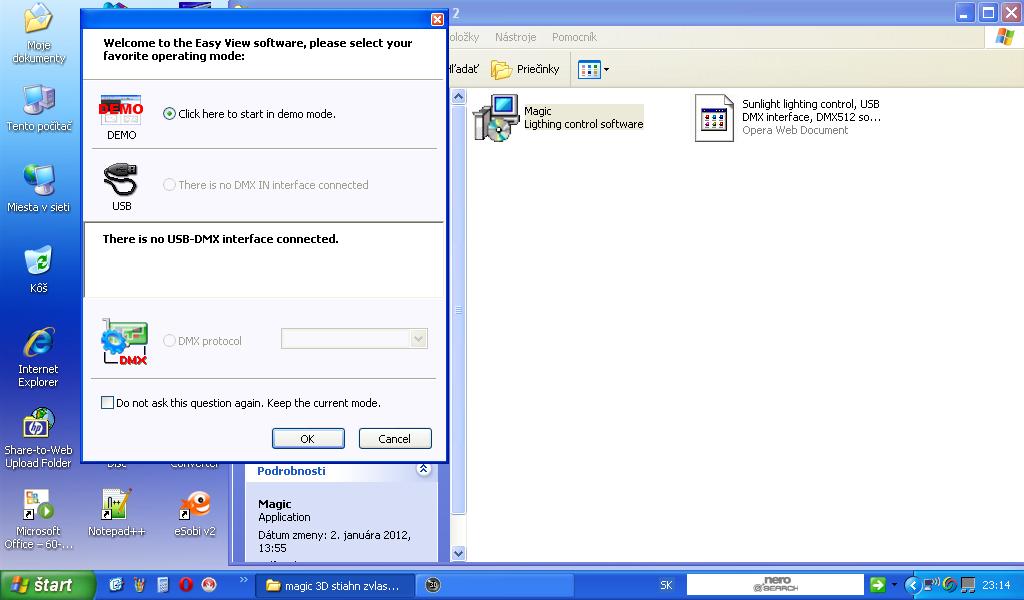Click the USB interface icon
This screenshot has height=600, width=1024.
click(x=121, y=181)
